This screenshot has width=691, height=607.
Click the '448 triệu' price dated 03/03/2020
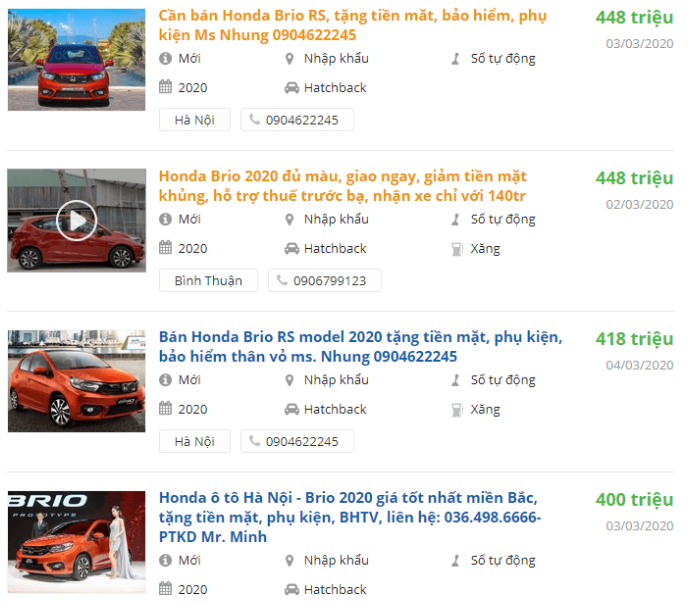pos(635,18)
